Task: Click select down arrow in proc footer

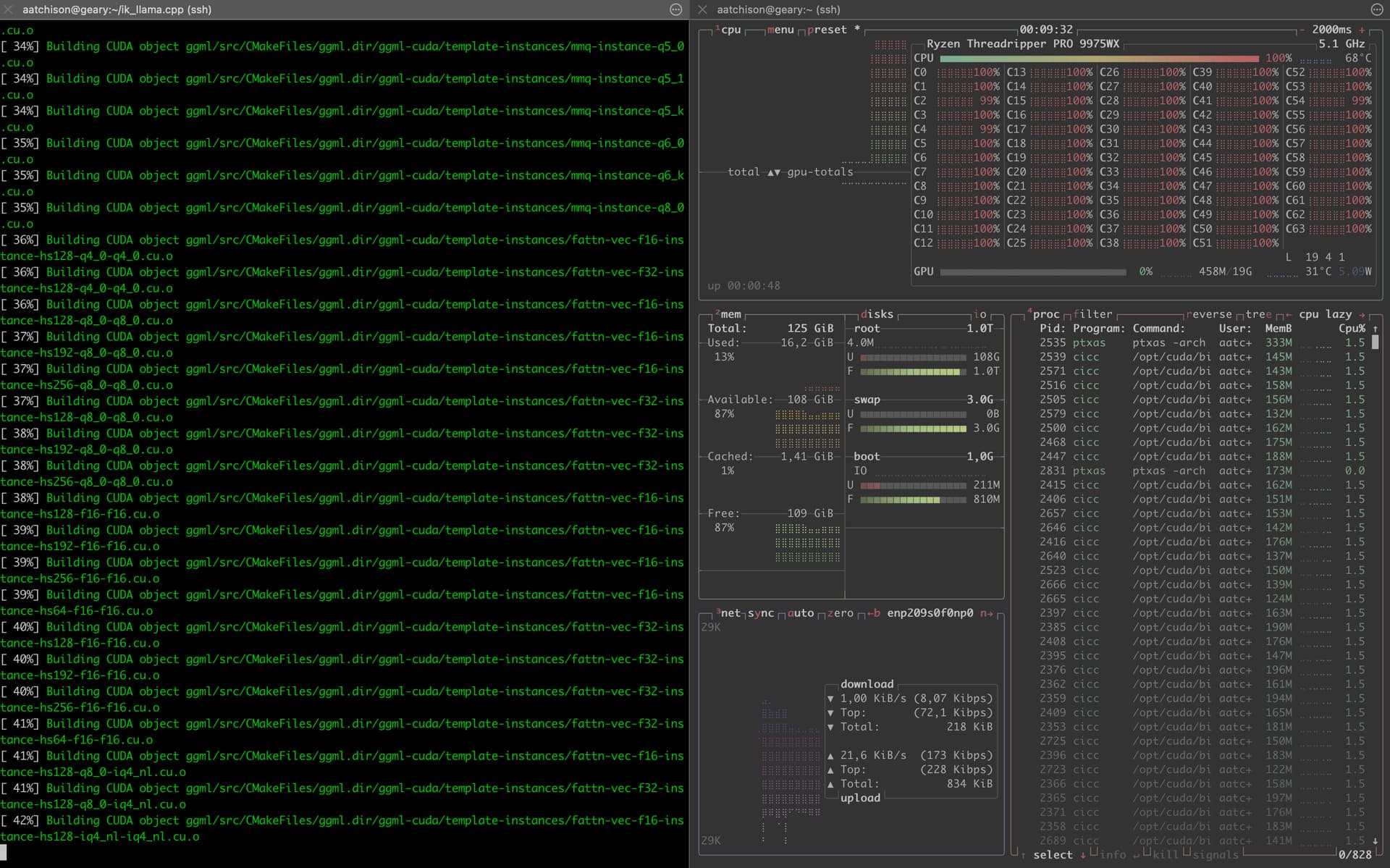Action: (1083, 855)
